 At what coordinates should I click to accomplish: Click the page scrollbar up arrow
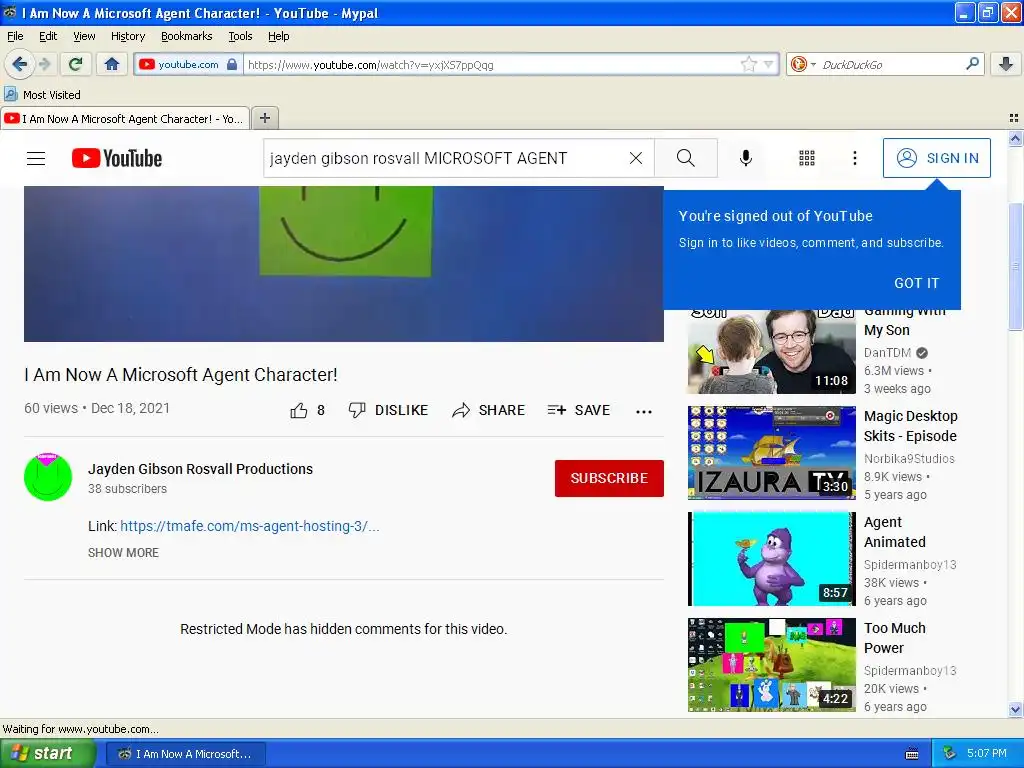(x=1015, y=138)
